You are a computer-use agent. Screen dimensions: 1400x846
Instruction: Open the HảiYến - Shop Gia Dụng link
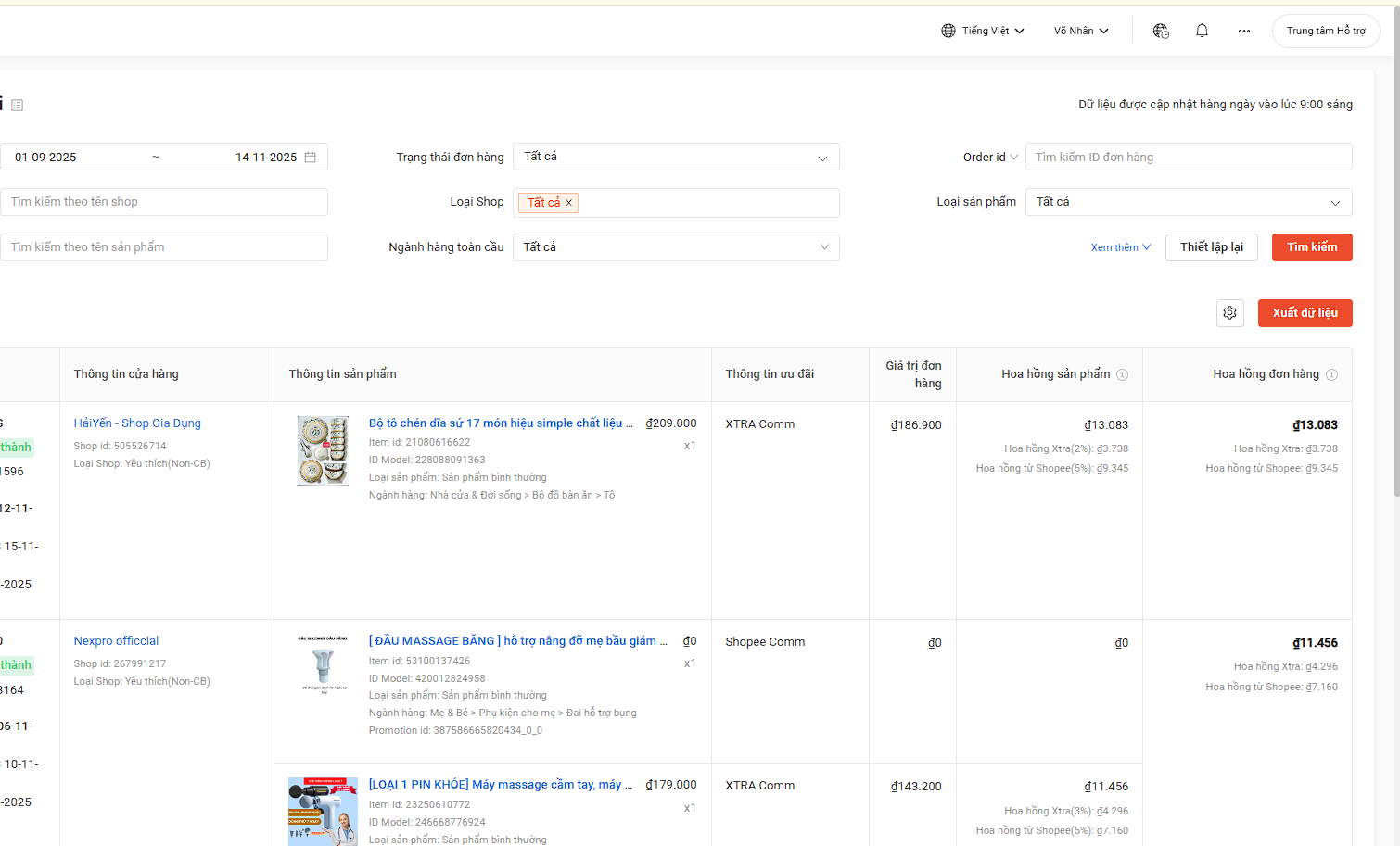(137, 423)
